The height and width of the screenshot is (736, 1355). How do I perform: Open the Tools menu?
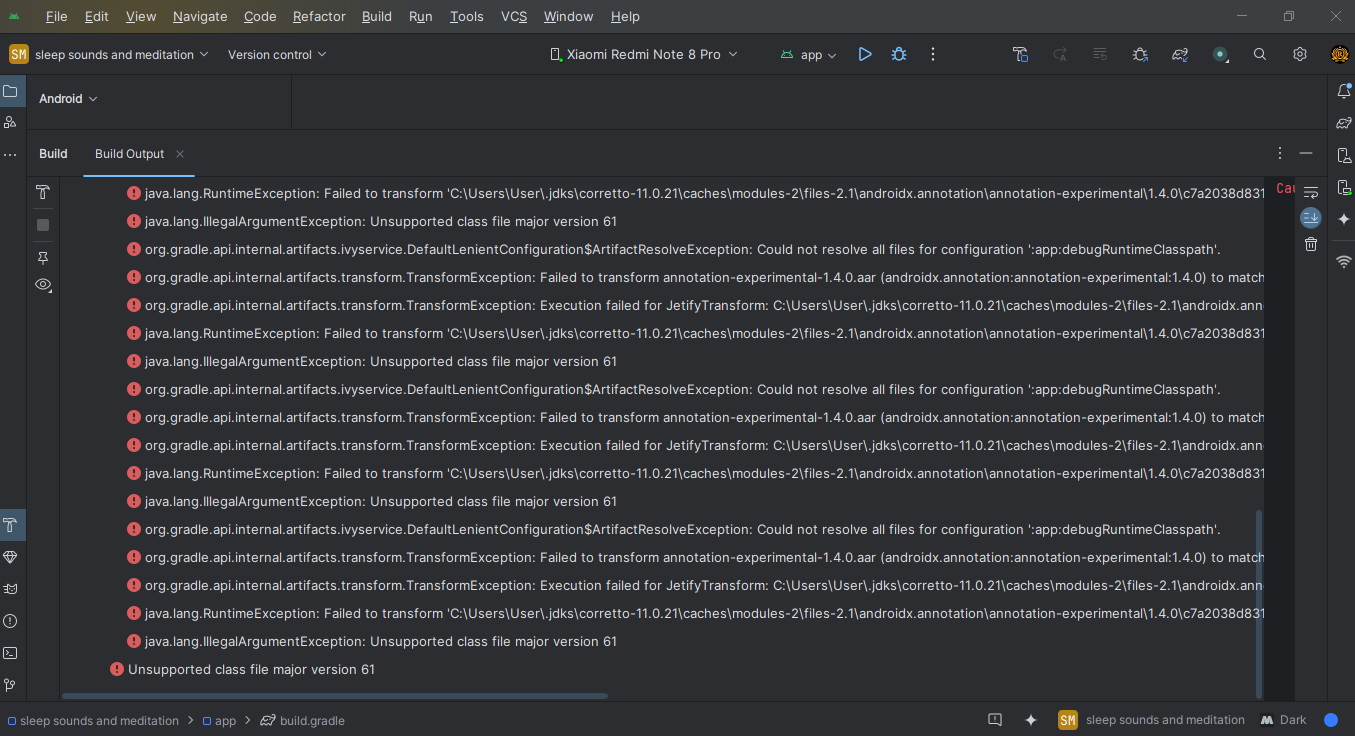467,16
